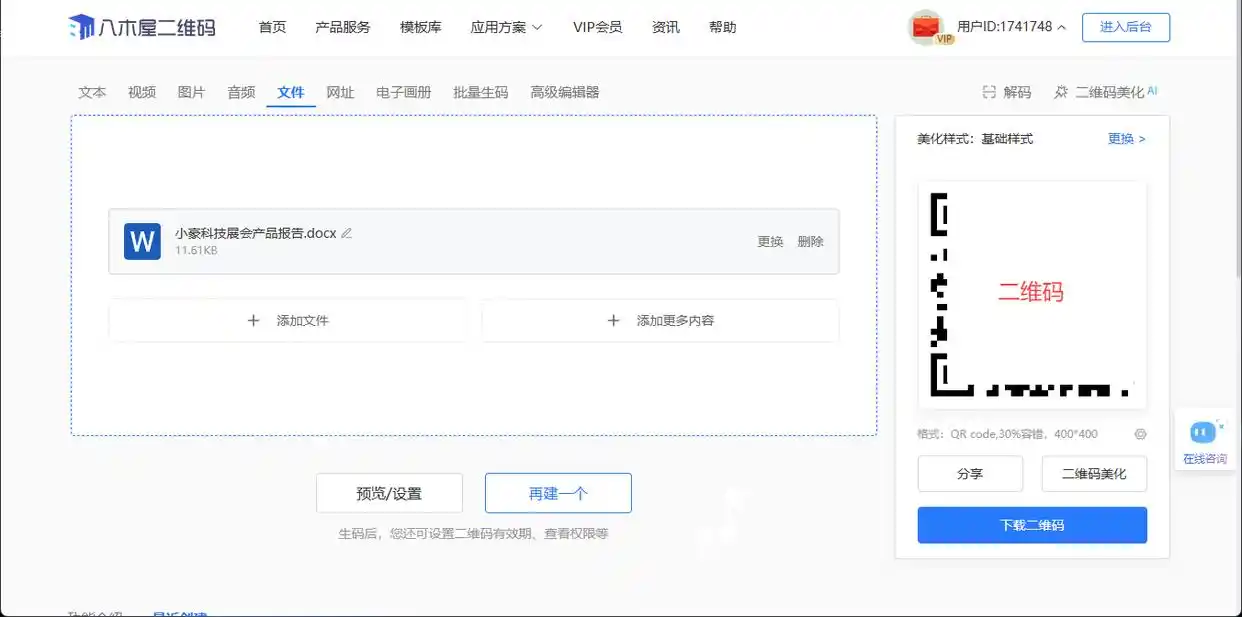
Task: Switch to 批量生码 tab
Action: click(481, 92)
